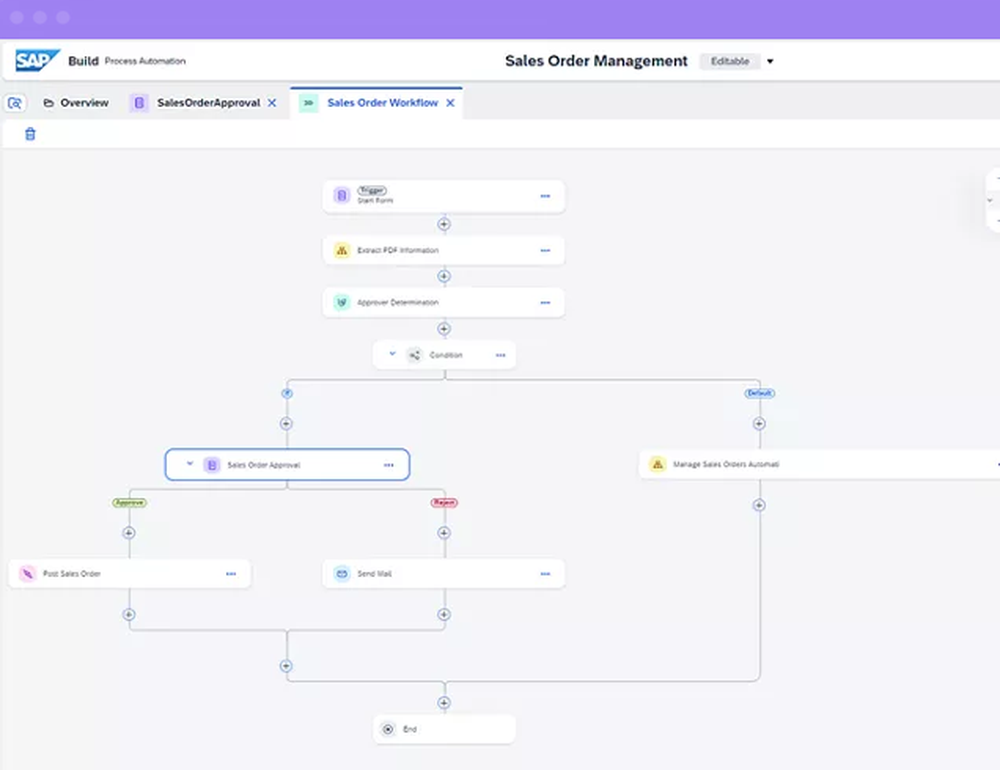Add step directly above End node
This screenshot has width=1000, height=770.
pyautogui.click(x=444, y=703)
